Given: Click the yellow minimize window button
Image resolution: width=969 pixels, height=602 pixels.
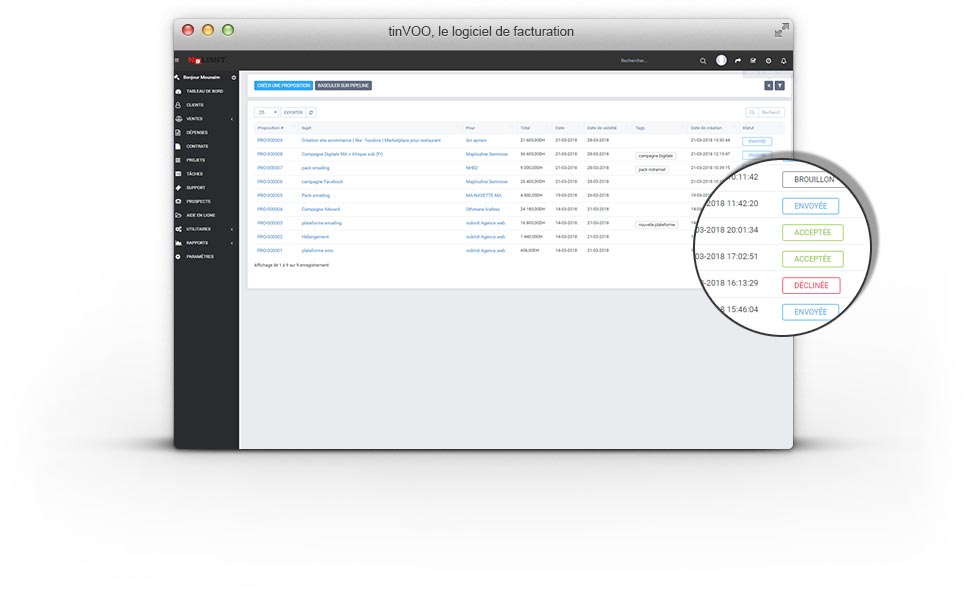Looking at the screenshot, I should (x=208, y=30).
